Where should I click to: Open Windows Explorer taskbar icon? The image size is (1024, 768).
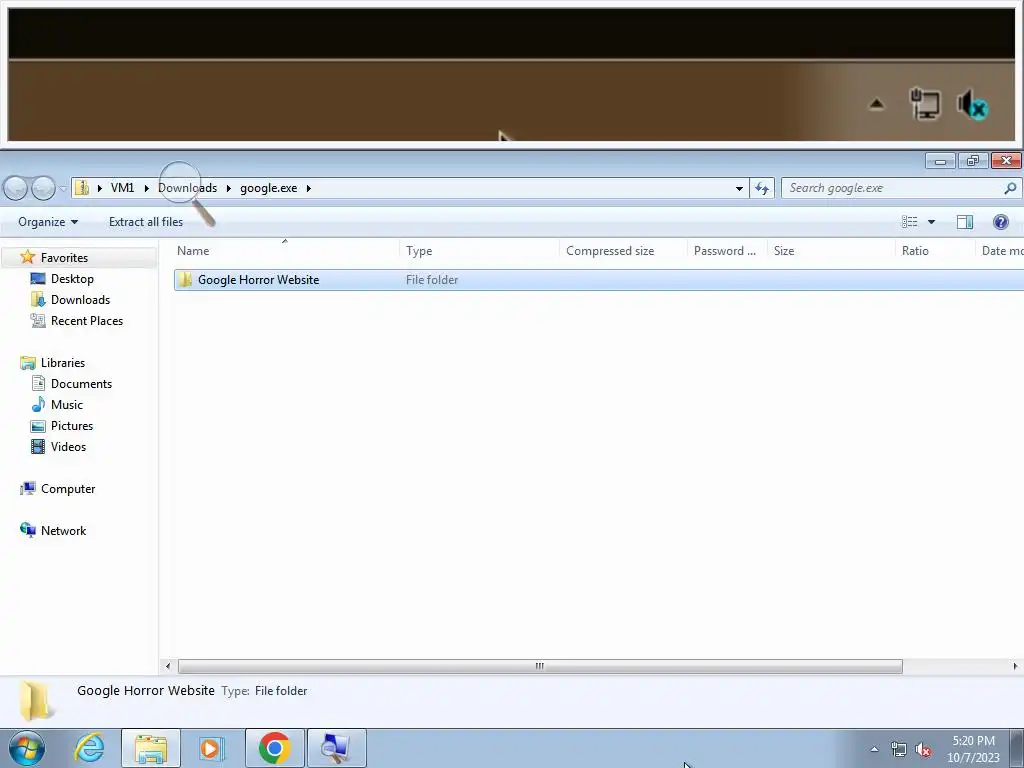click(x=151, y=748)
